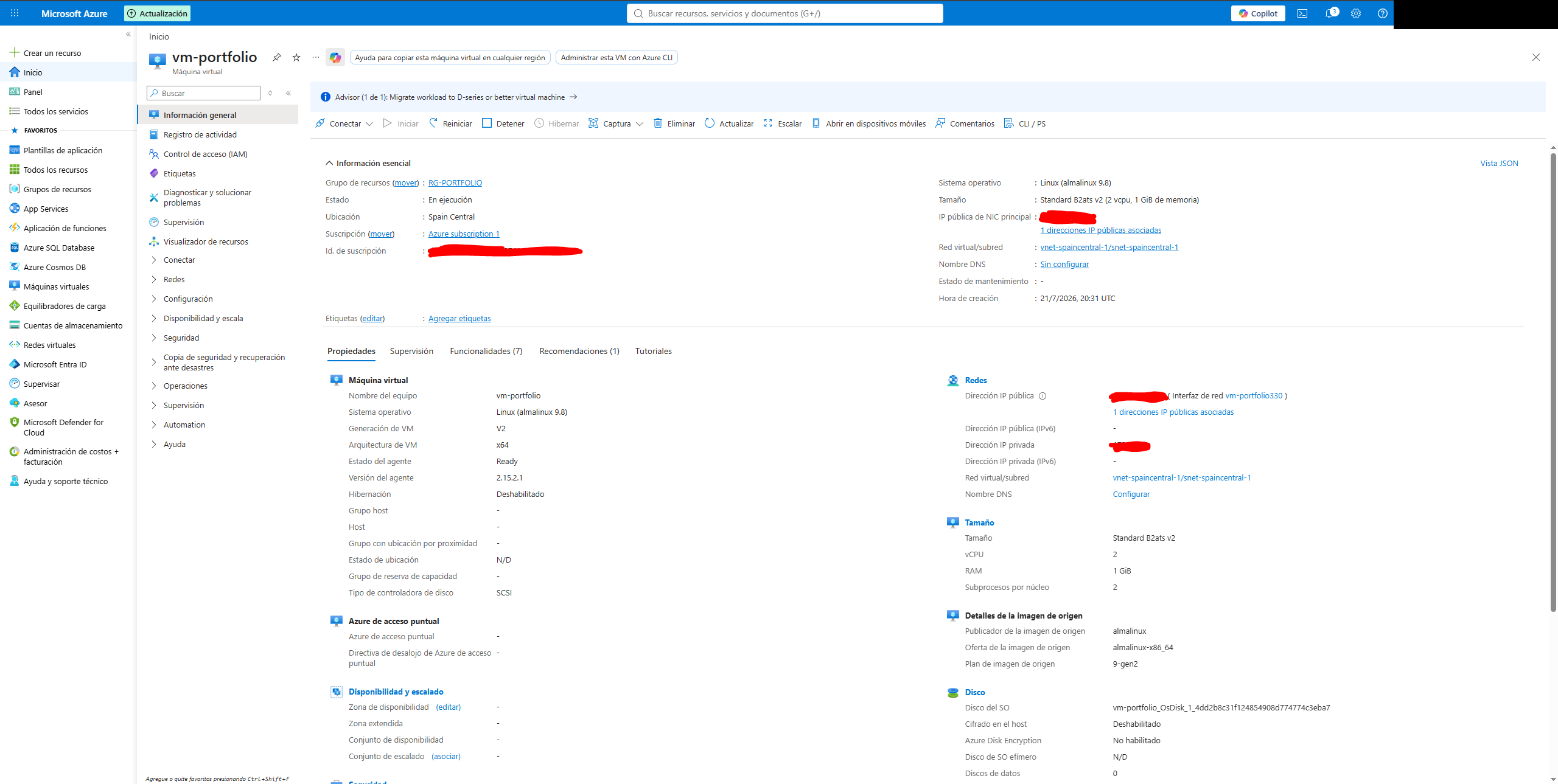Image resolution: width=1558 pixels, height=784 pixels.
Task: Open Máquinas virtuales in the sidebar
Action: point(56,286)
